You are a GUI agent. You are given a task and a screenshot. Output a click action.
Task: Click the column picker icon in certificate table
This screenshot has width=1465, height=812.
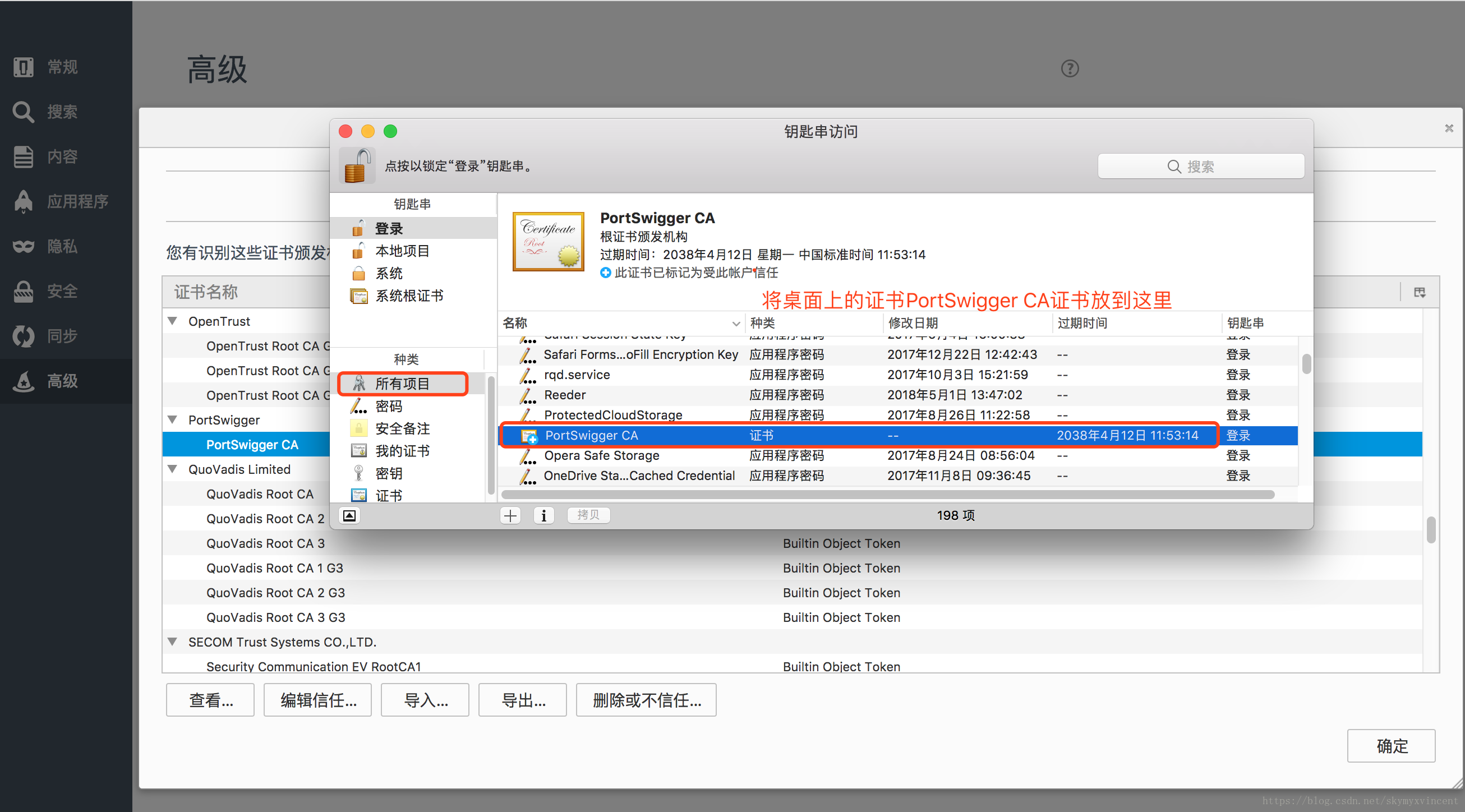point(1420,292)
